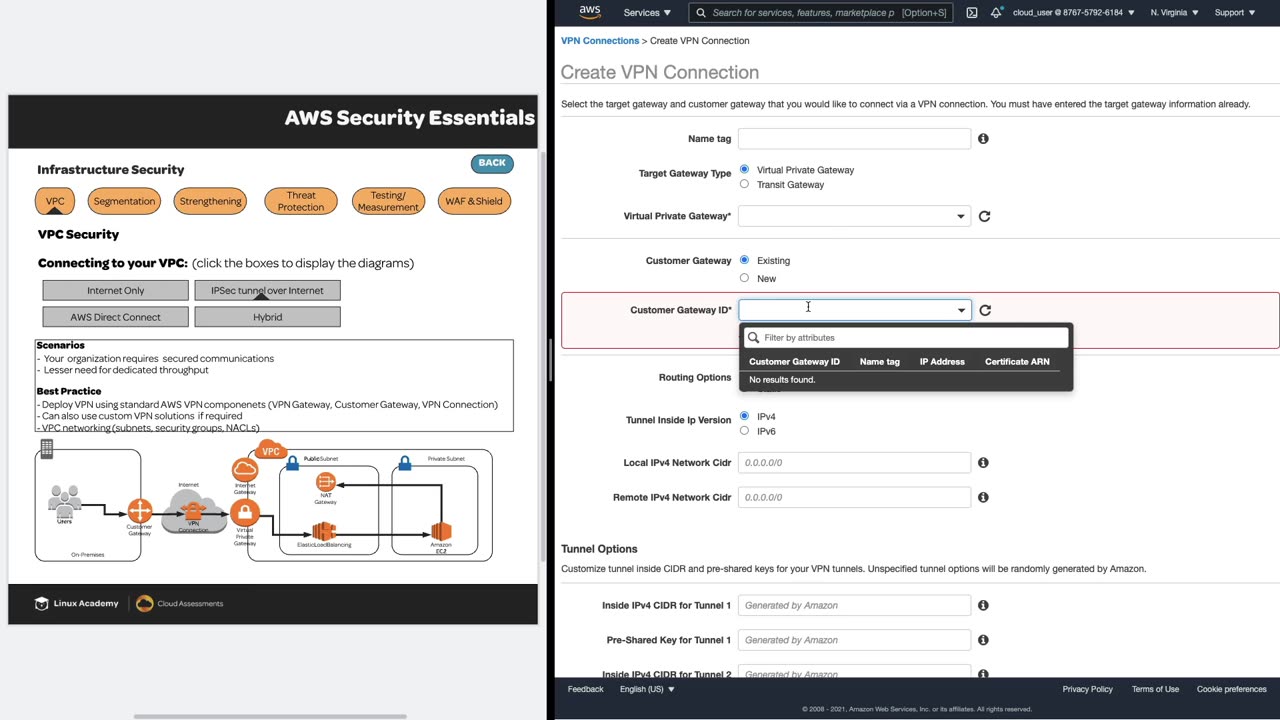
Task: Refresh the Customer Gateway ID list
Action: coord(985,310)
